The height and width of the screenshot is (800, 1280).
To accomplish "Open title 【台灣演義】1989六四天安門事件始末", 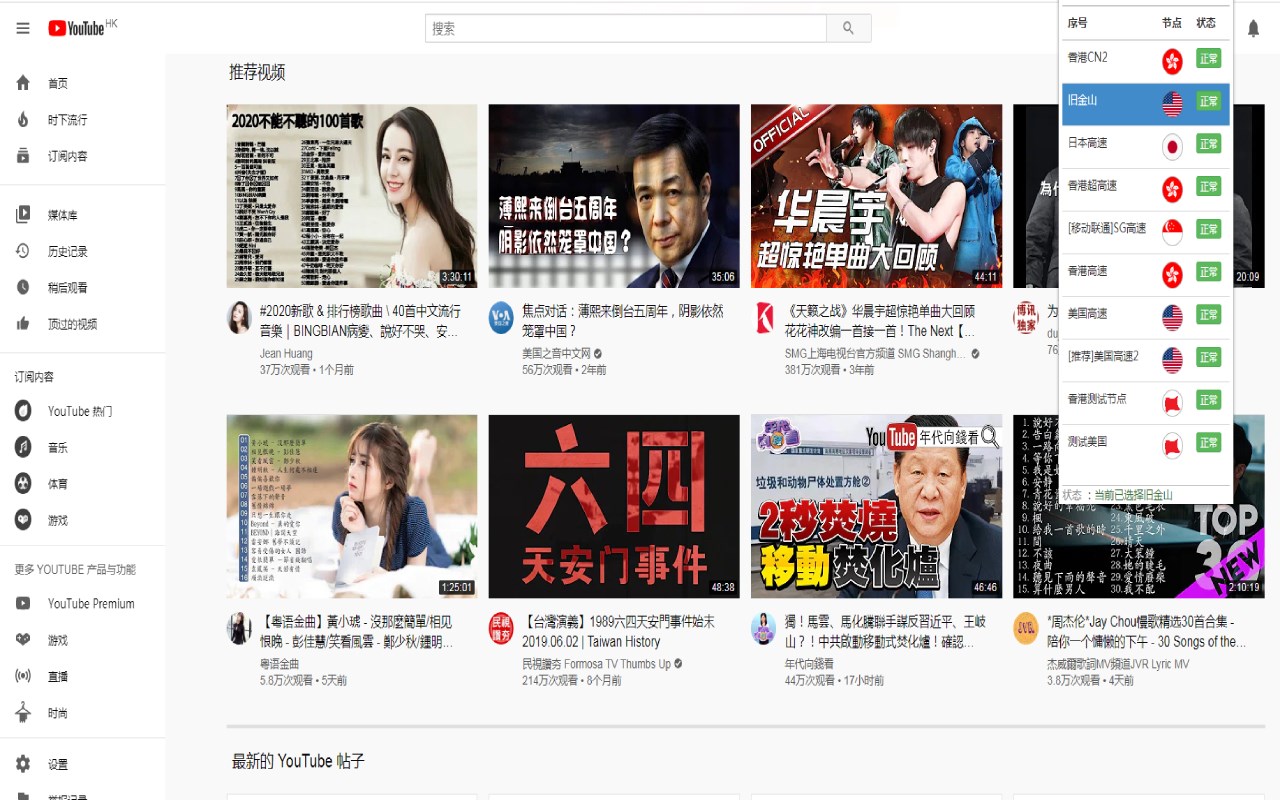I will 618,631.
